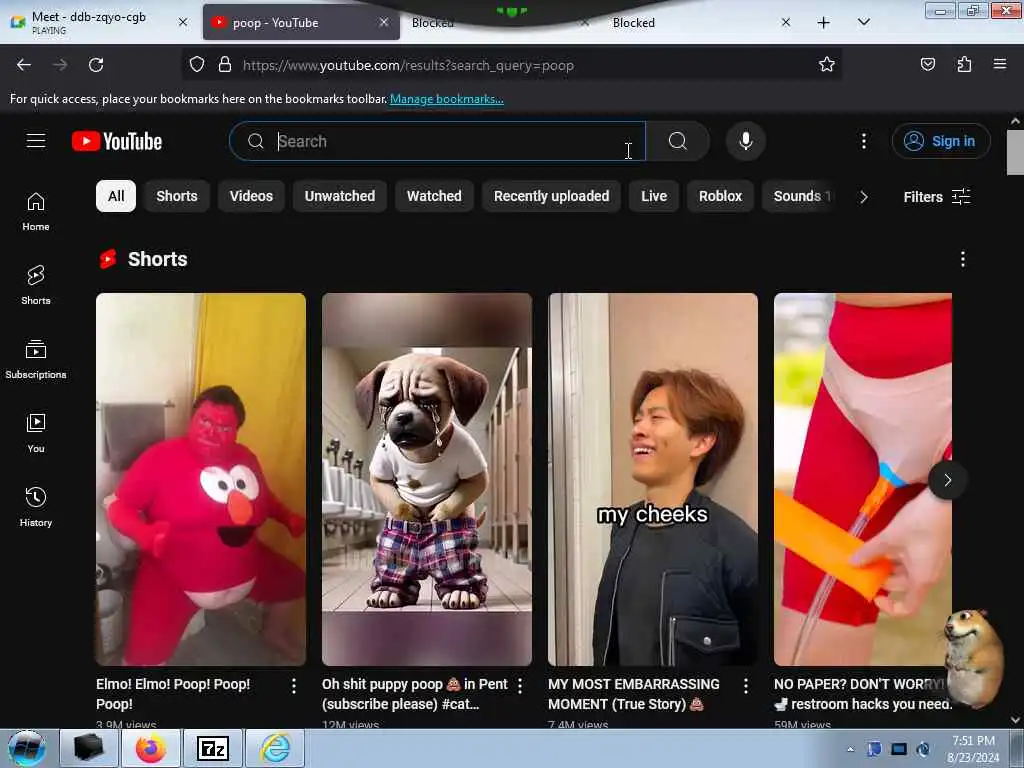
Task: Open Manage bookmarks link
Action: (x=447, y=99)
